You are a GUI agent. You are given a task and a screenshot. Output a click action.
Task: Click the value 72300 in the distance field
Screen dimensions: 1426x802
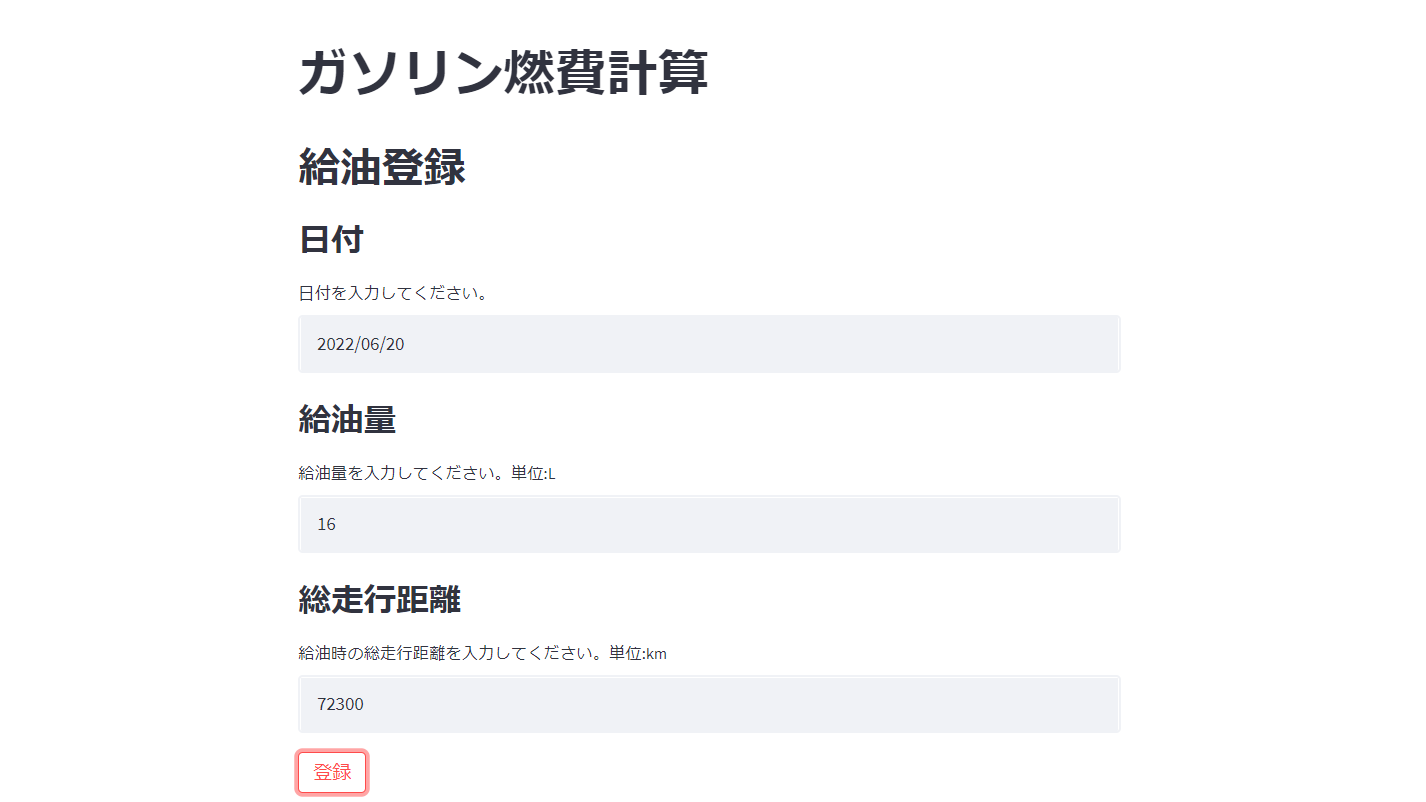[340, 703]
